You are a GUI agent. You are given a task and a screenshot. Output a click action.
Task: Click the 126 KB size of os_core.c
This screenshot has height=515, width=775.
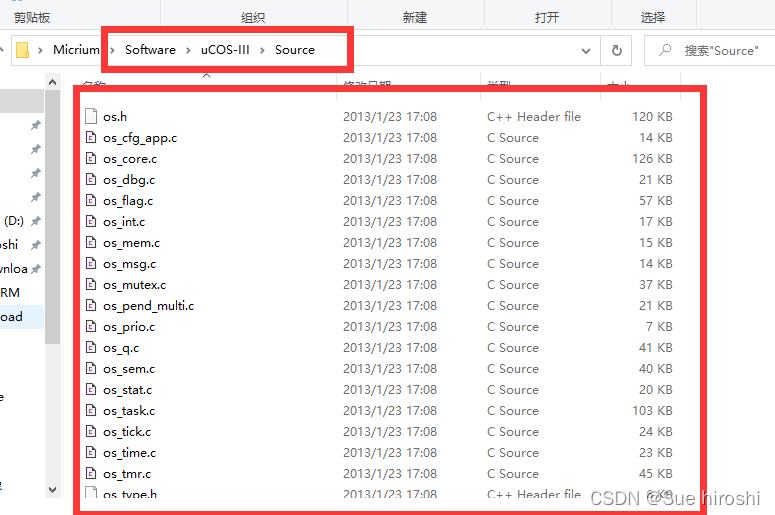click(652, 159)
